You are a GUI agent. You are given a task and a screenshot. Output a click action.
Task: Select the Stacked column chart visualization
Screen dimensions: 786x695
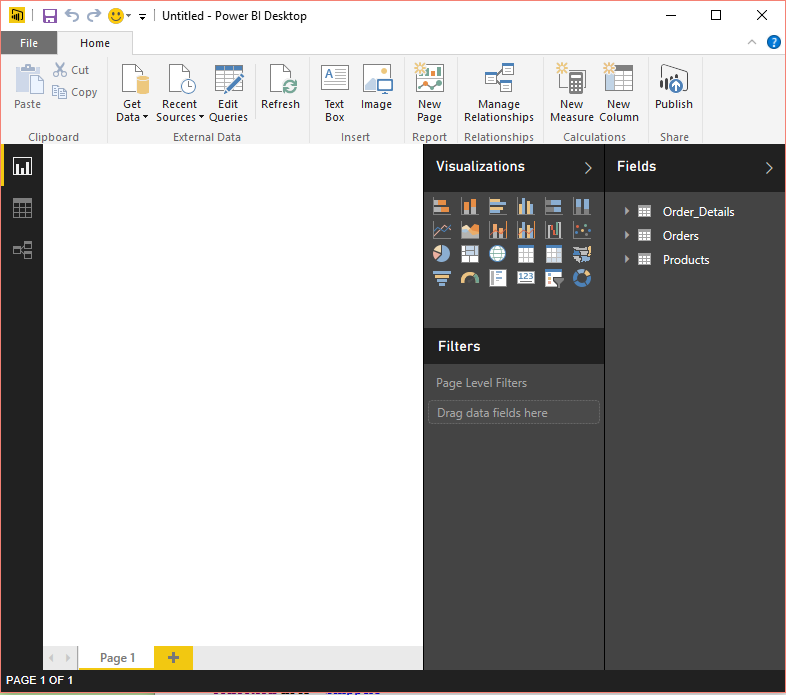tap(469, 206)
